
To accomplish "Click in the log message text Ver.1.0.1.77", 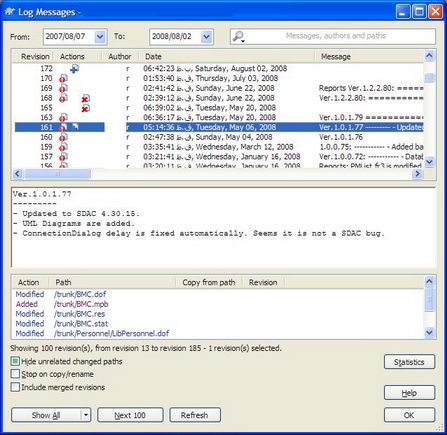I will [42, 194].
